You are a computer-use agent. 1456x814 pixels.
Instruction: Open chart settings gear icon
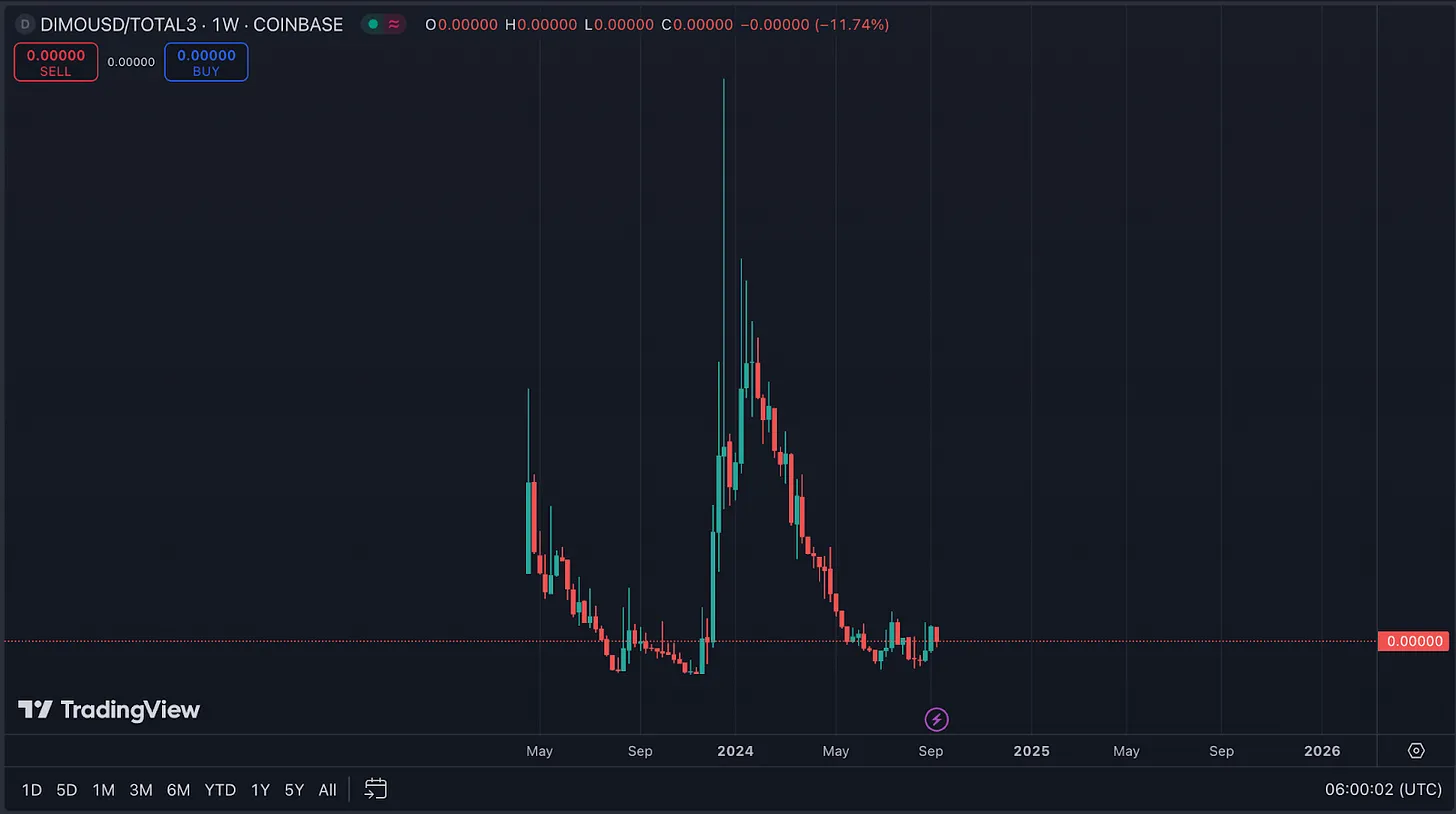click(1416, 751)
